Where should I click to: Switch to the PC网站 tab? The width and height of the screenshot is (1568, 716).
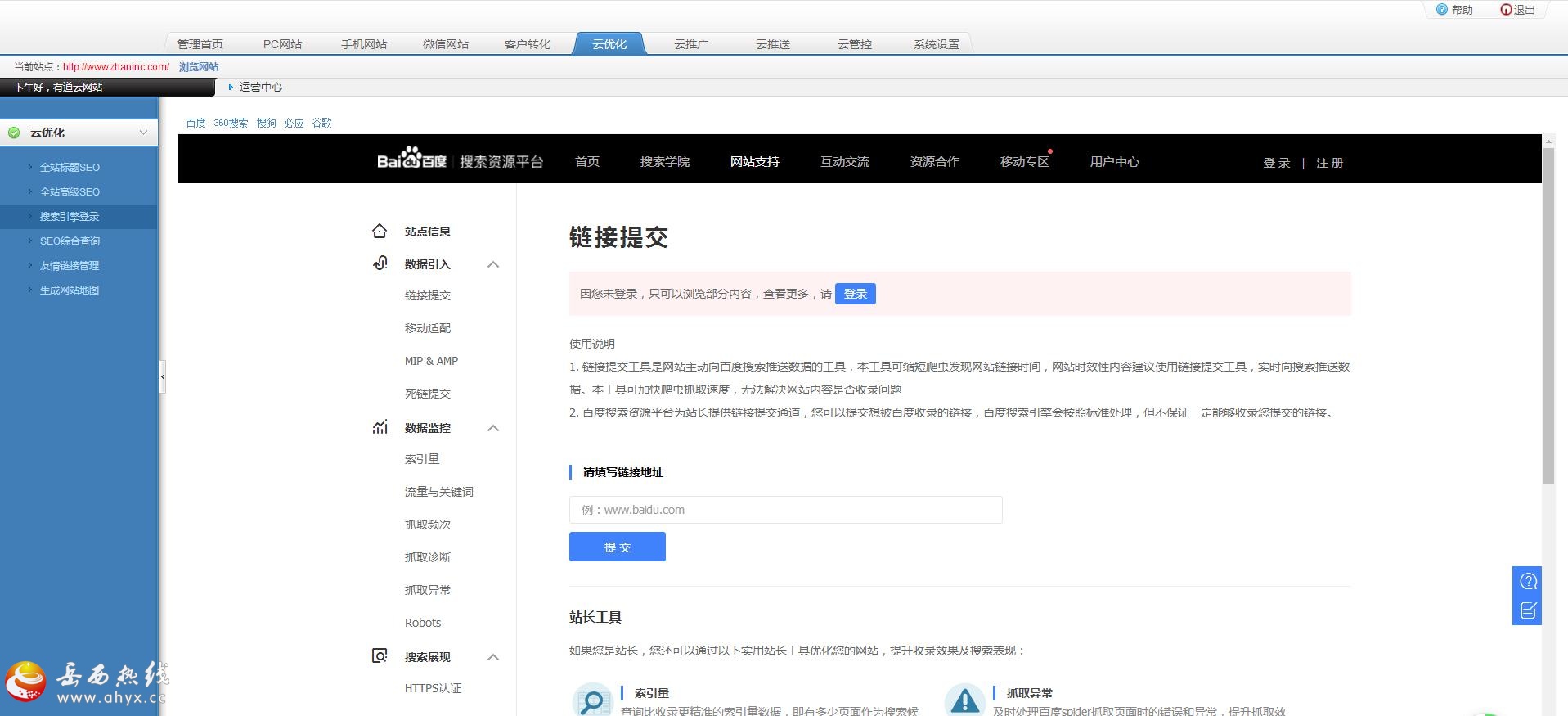[282, 44]
